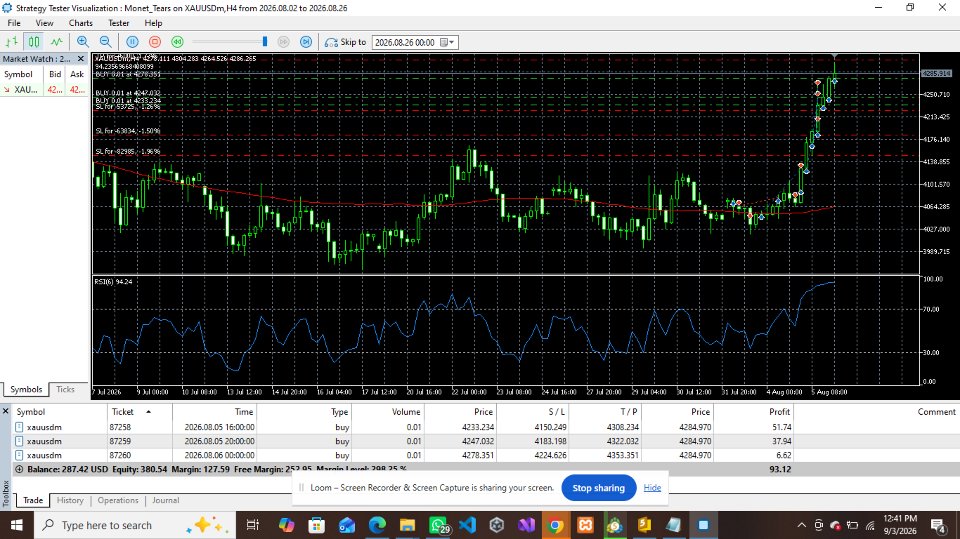Click the Bid column header in Market Watch
The height and width of the screenshot is (539, 960).
(55, 74)
